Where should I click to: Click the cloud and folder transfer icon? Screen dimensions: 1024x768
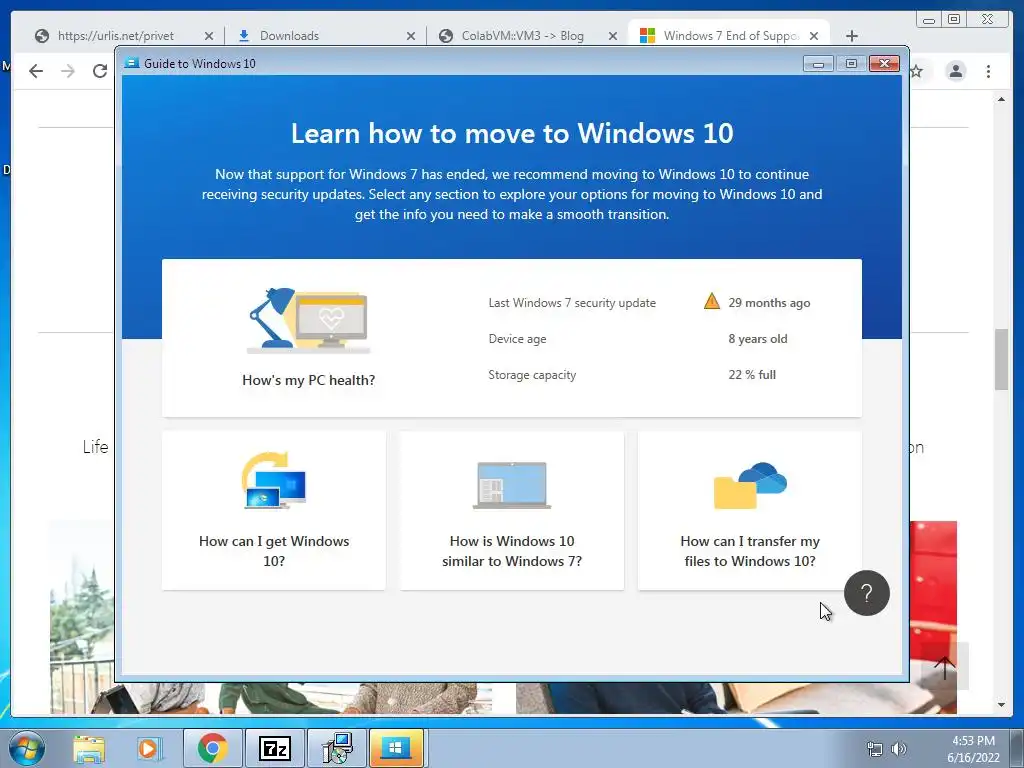point(750,485)
